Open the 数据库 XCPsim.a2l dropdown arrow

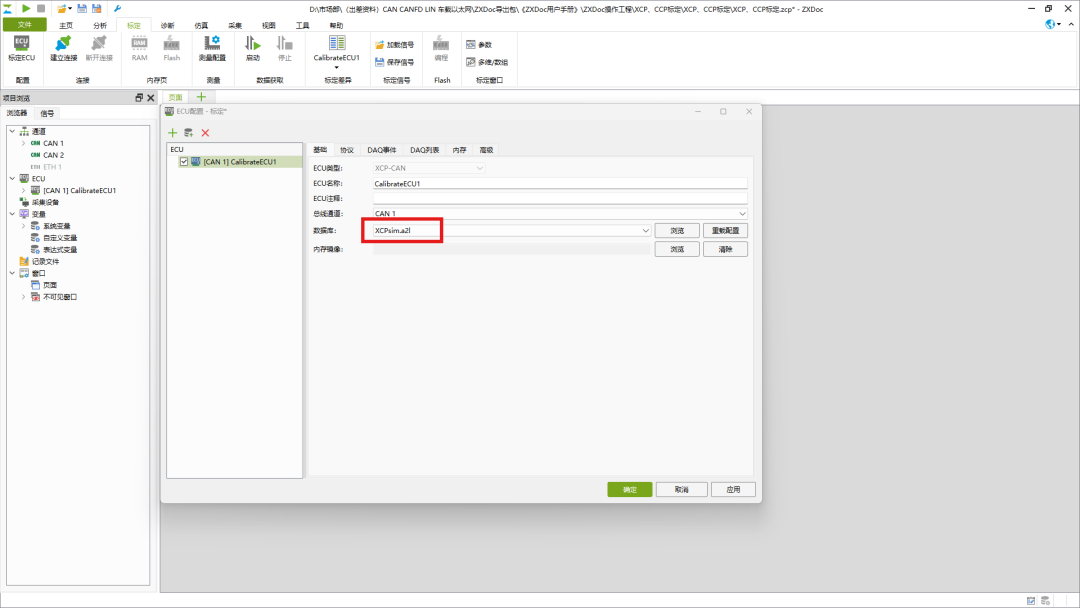645,231
